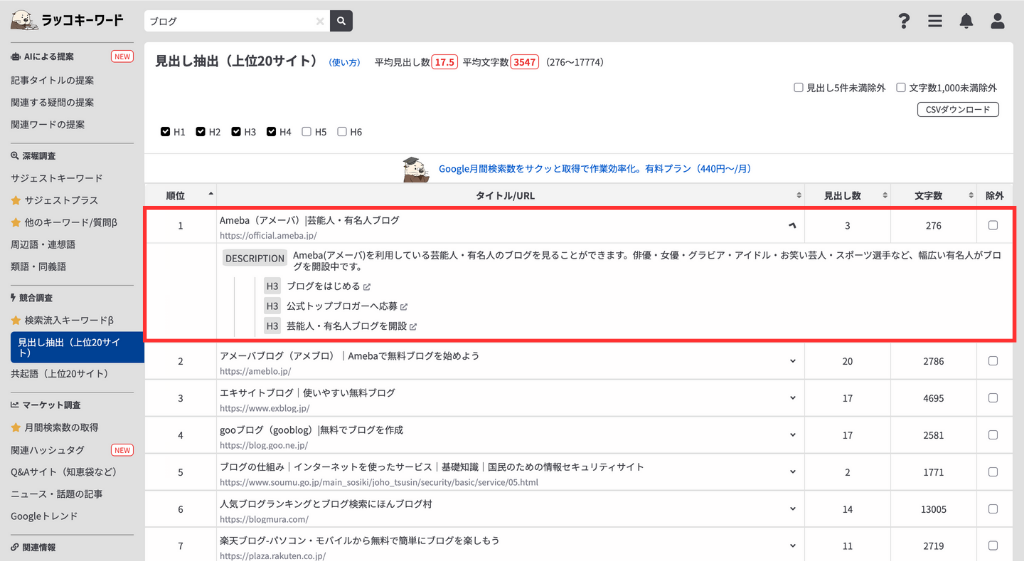Open the https://www.exblog.jp/ URL link
1024x561 pixels.
(264, 409)
